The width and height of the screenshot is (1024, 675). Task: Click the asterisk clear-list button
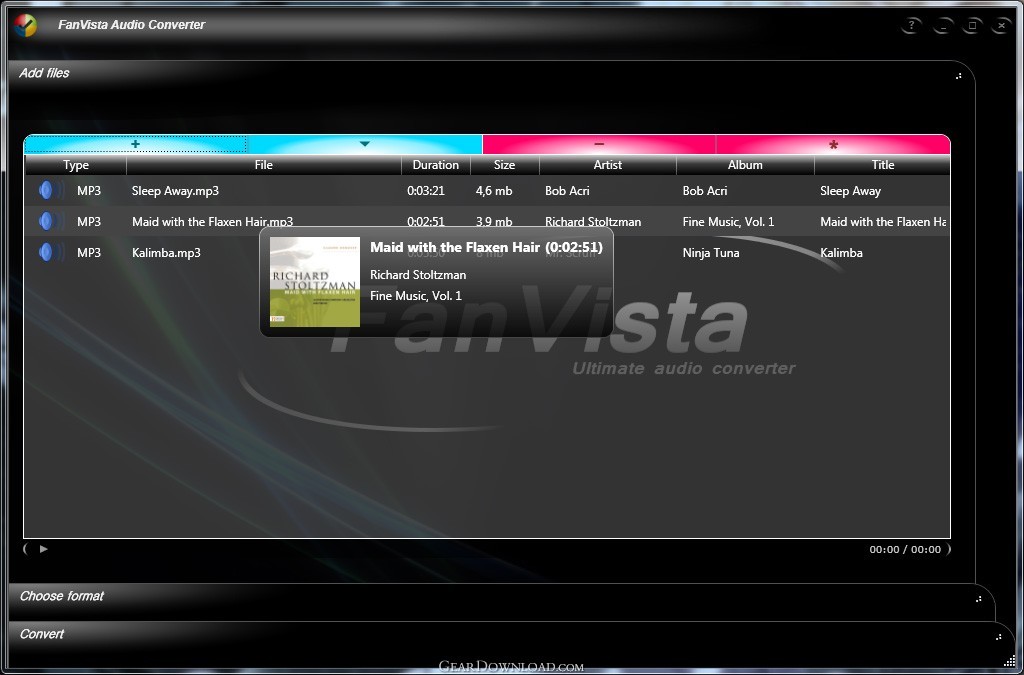coord(833,144)
